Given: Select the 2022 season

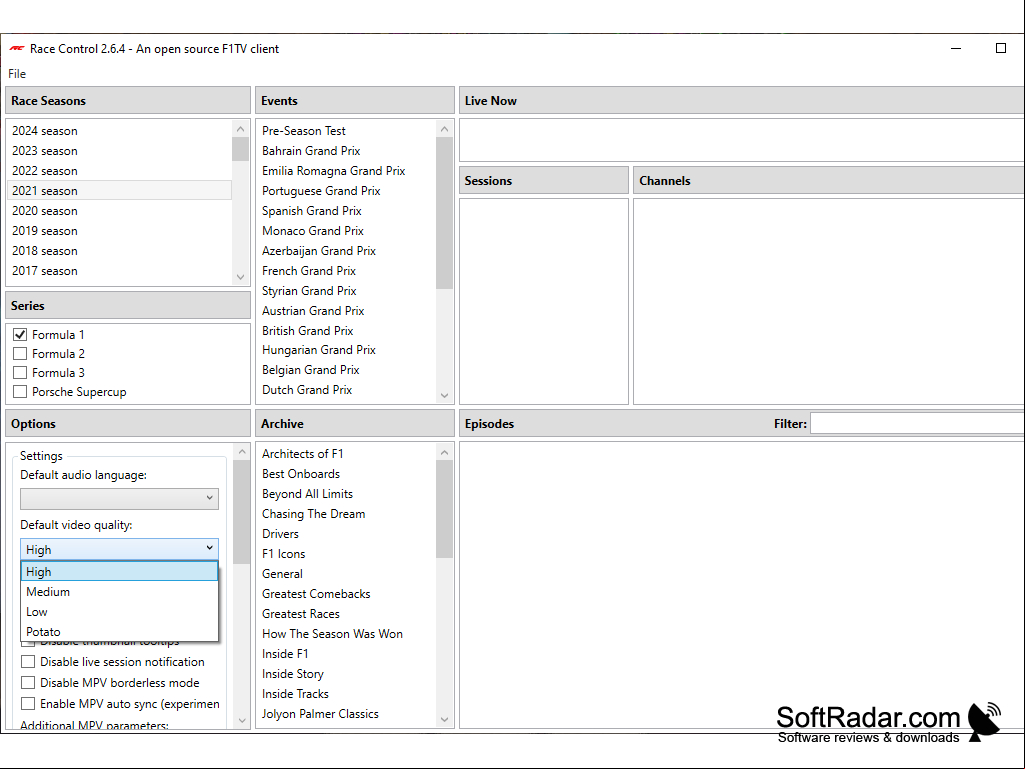Looking at the screenshot, I should pyautogui.click(x=120, y=171).
